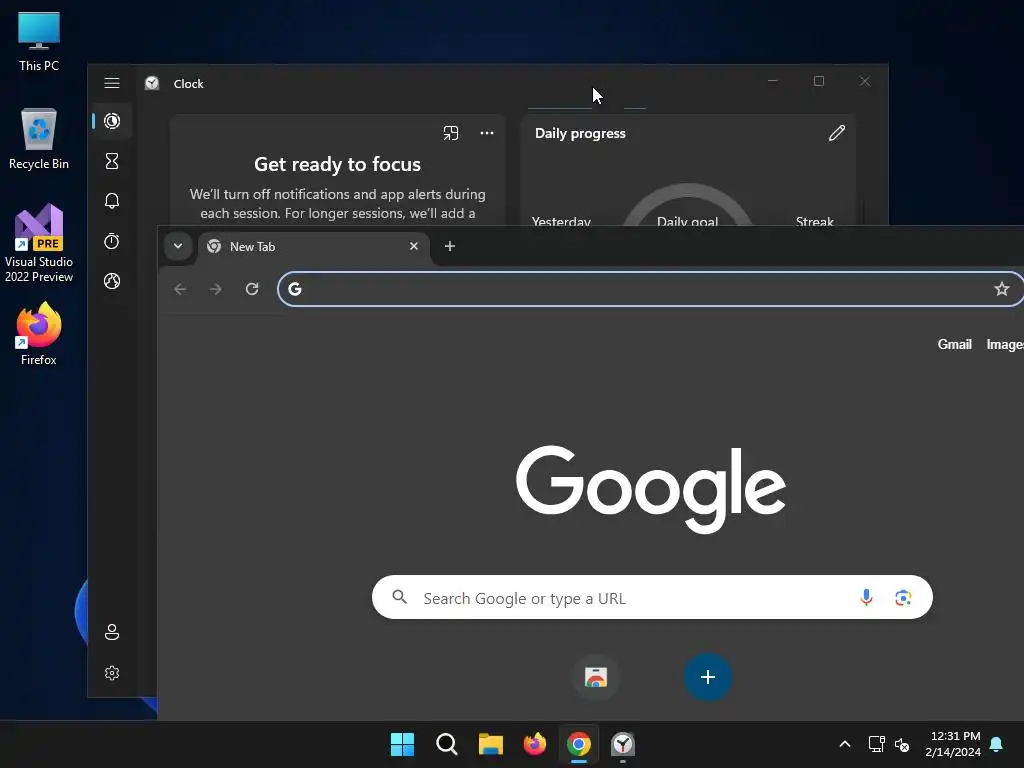Open the taskbar date and time

(x=953, y=744)
